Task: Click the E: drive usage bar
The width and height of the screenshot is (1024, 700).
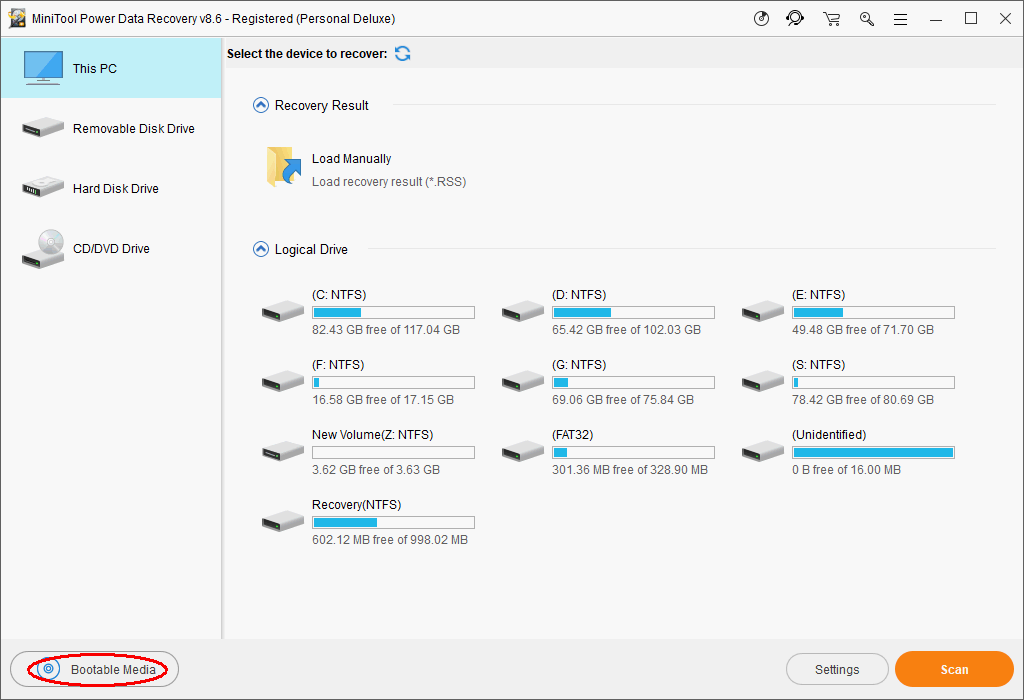Action: pyautogui.click(x=873, y=313)
